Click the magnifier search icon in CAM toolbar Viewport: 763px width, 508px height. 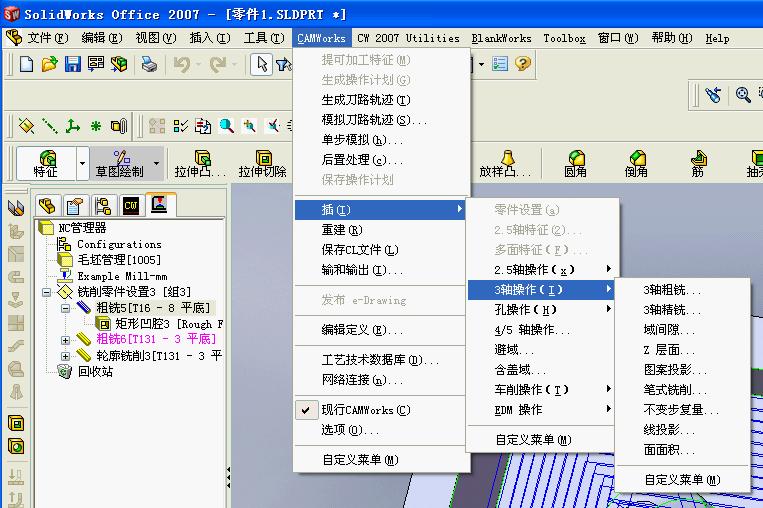[226, 126]
